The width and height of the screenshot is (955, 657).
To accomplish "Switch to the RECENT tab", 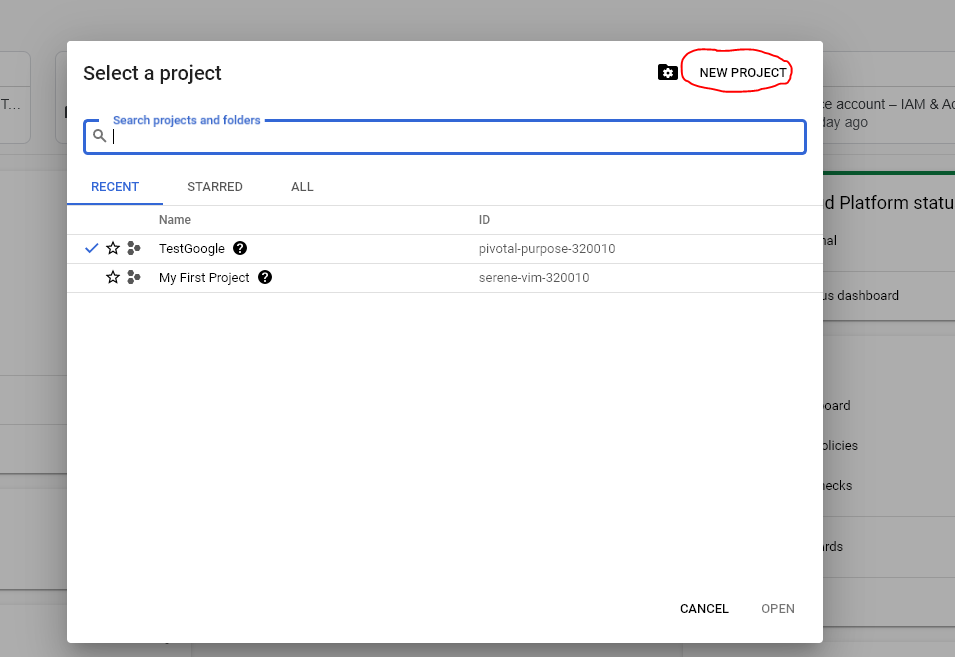I will point(115,187).
